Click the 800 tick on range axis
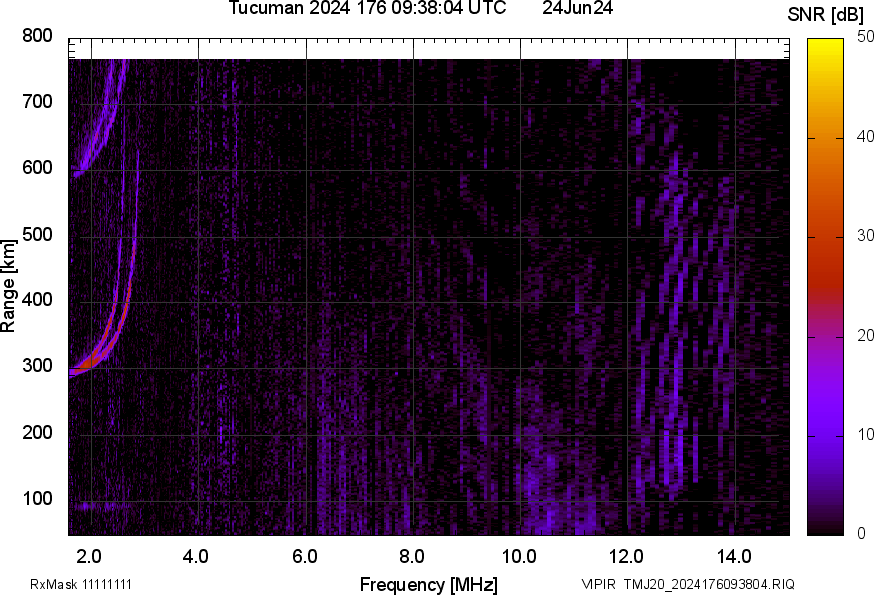Image resolution: width=874 pixels, height=595 pixels. [37, 36]
